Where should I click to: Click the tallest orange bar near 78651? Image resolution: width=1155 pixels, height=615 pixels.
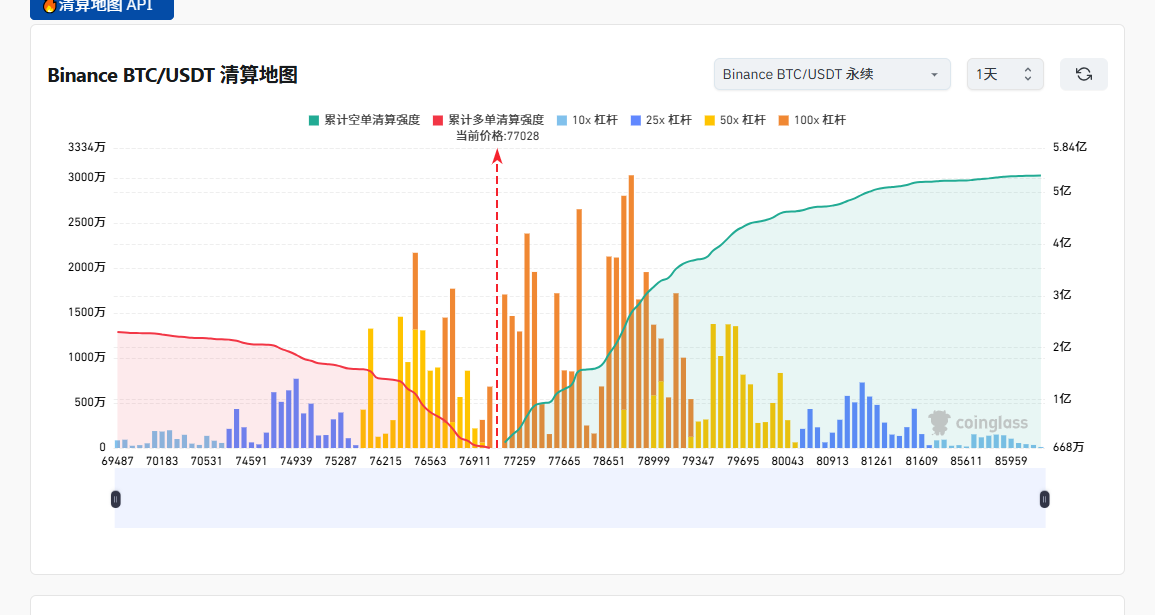click(x=631, y=312)
